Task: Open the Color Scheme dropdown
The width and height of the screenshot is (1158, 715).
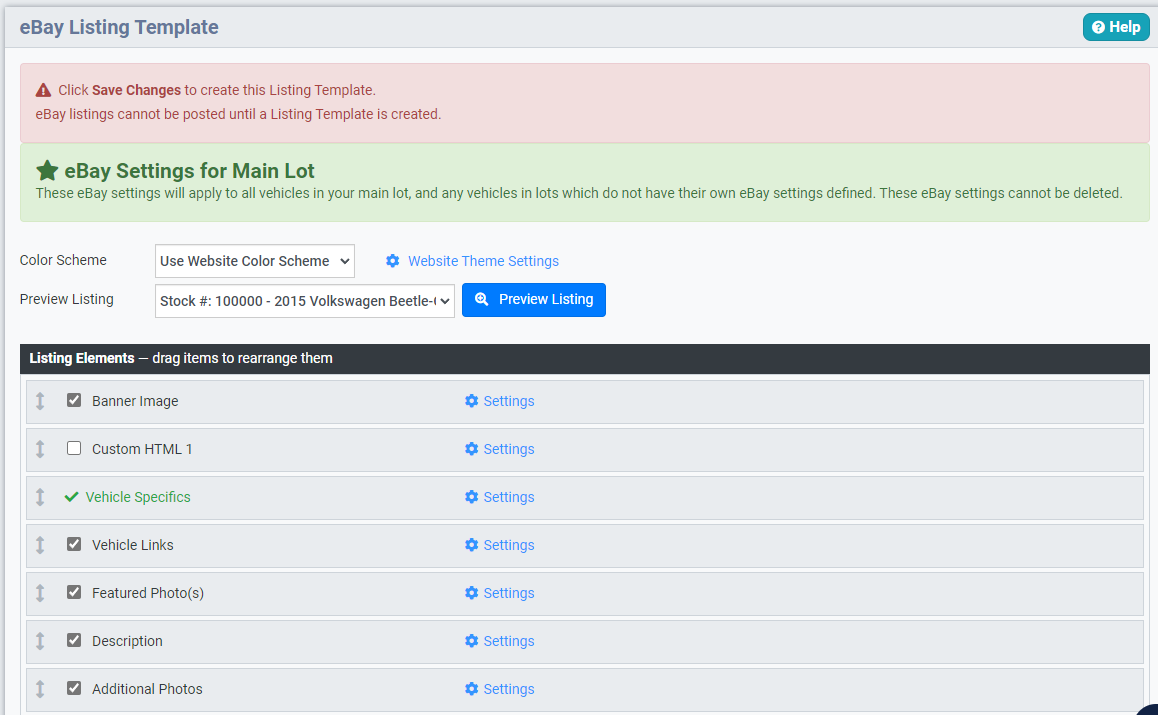Action: (255, 261)
